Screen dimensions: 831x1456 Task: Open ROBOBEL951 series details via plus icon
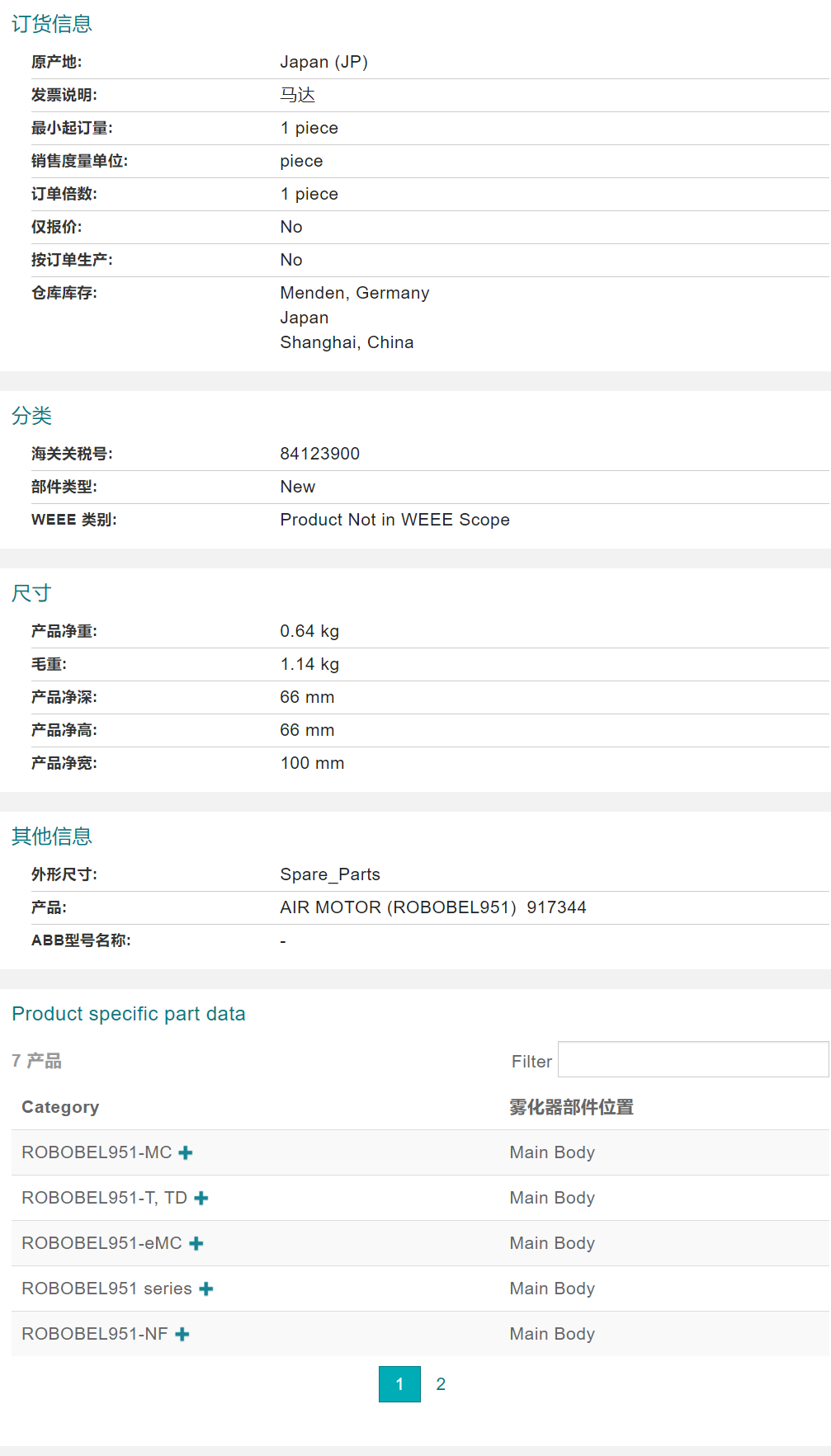(x=206, y=1289)
